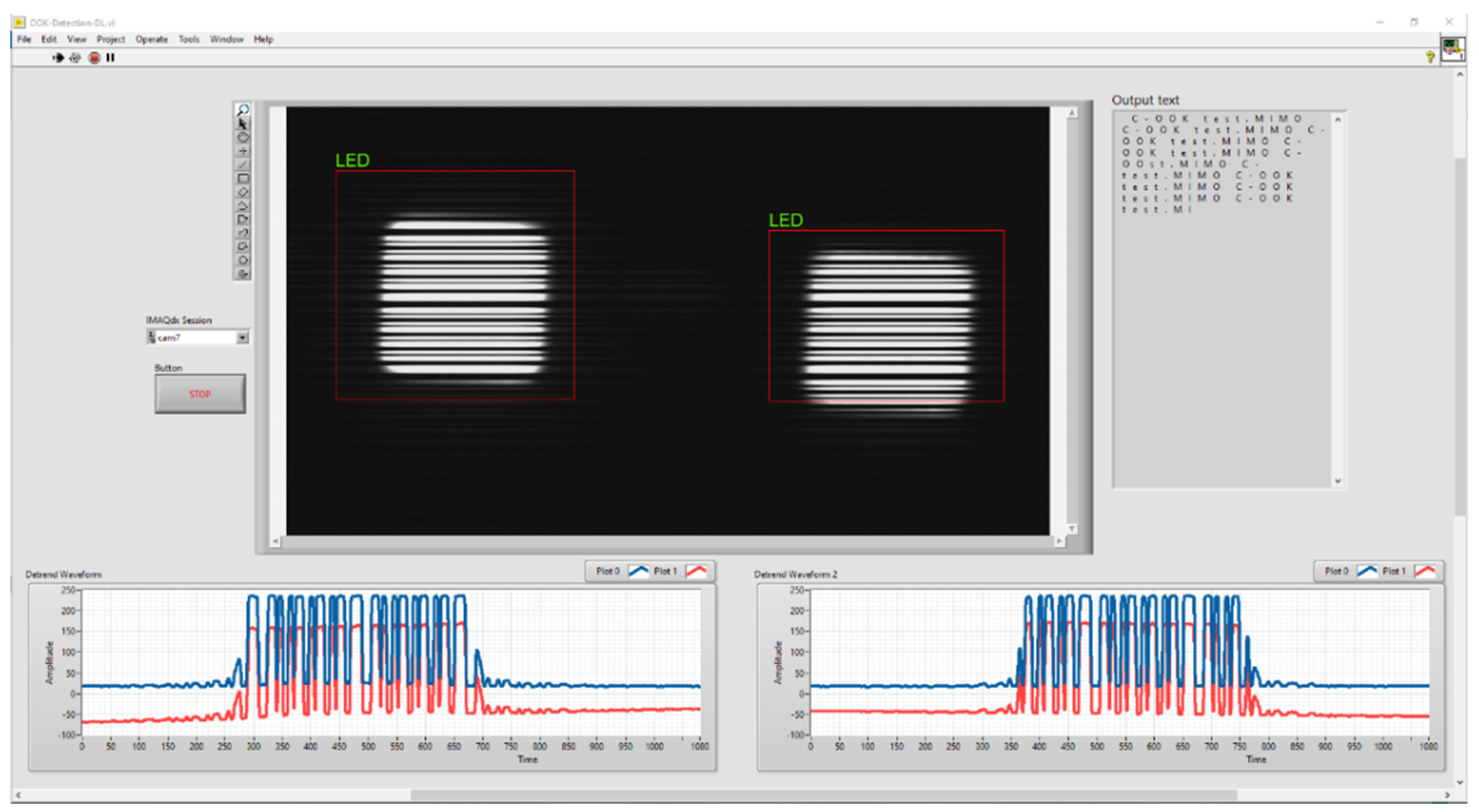Click Plot 1 red line swatch, Detrend Waveform
Image resolution: width=1479 pixels, height=812 pixels.
696,572
